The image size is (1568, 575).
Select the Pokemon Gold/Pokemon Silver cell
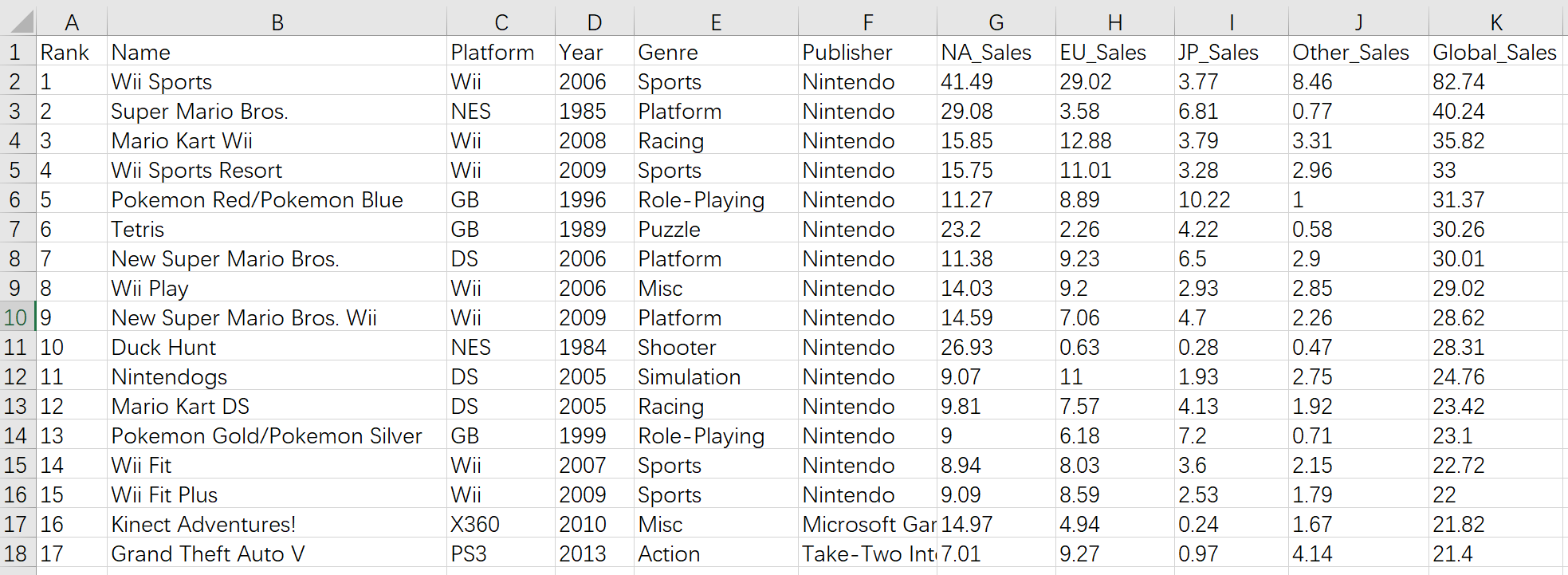point(266,435)
